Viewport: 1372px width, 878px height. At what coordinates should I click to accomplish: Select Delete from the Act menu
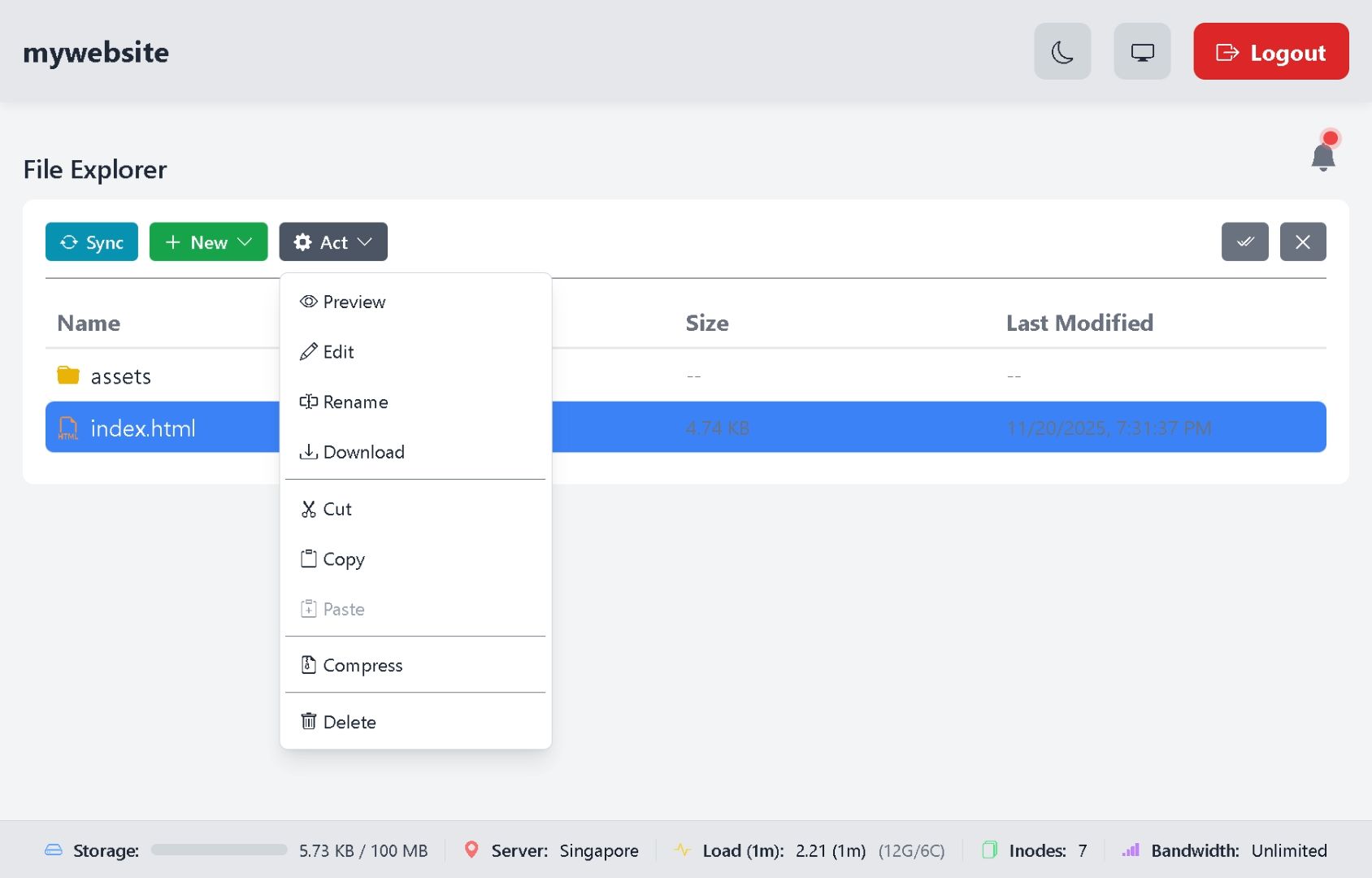tap(350, 722)
